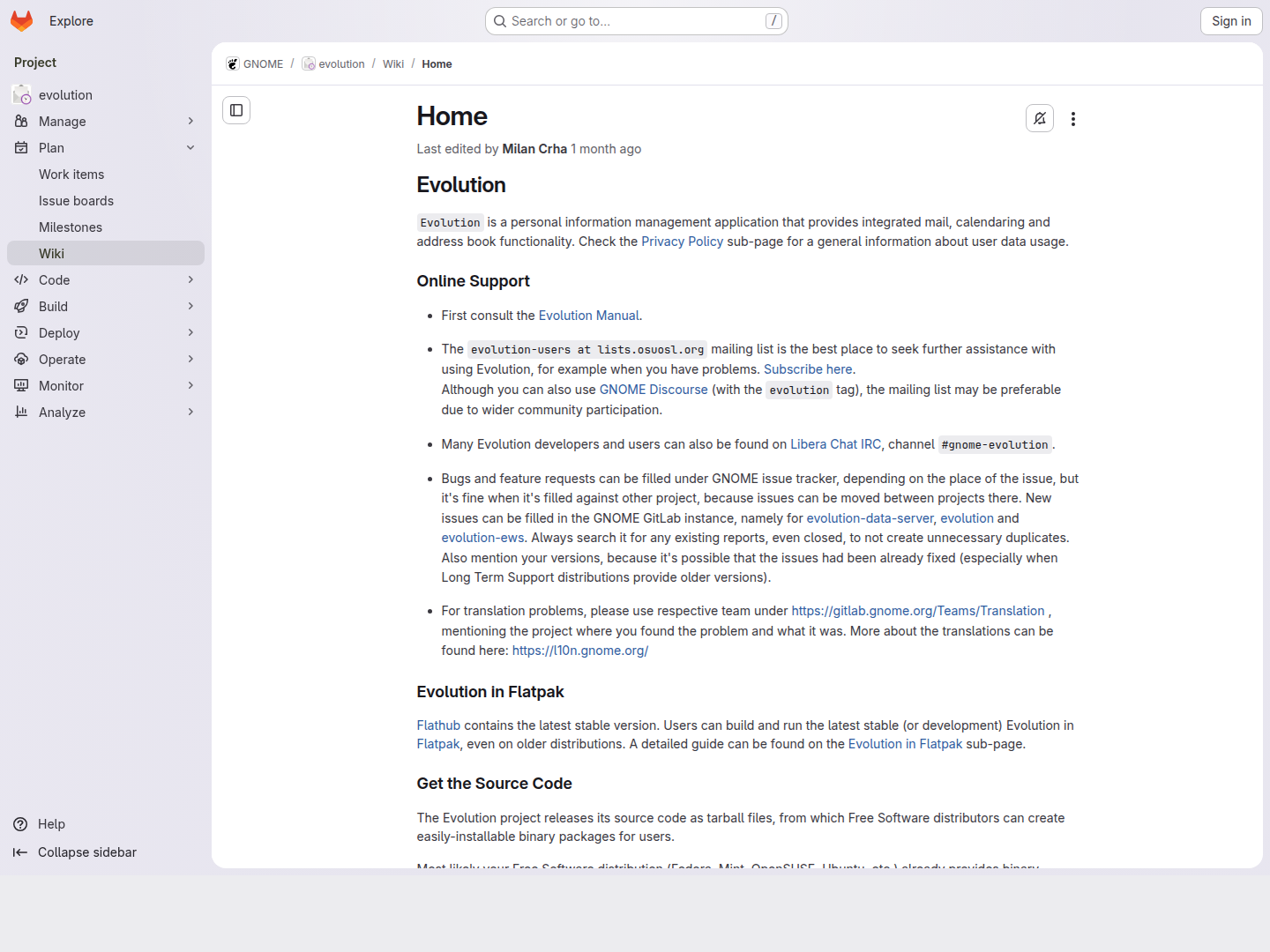
Task: Open the Wiki breadcrumb link
Action: pyautogui.click(x=393, y=64)
